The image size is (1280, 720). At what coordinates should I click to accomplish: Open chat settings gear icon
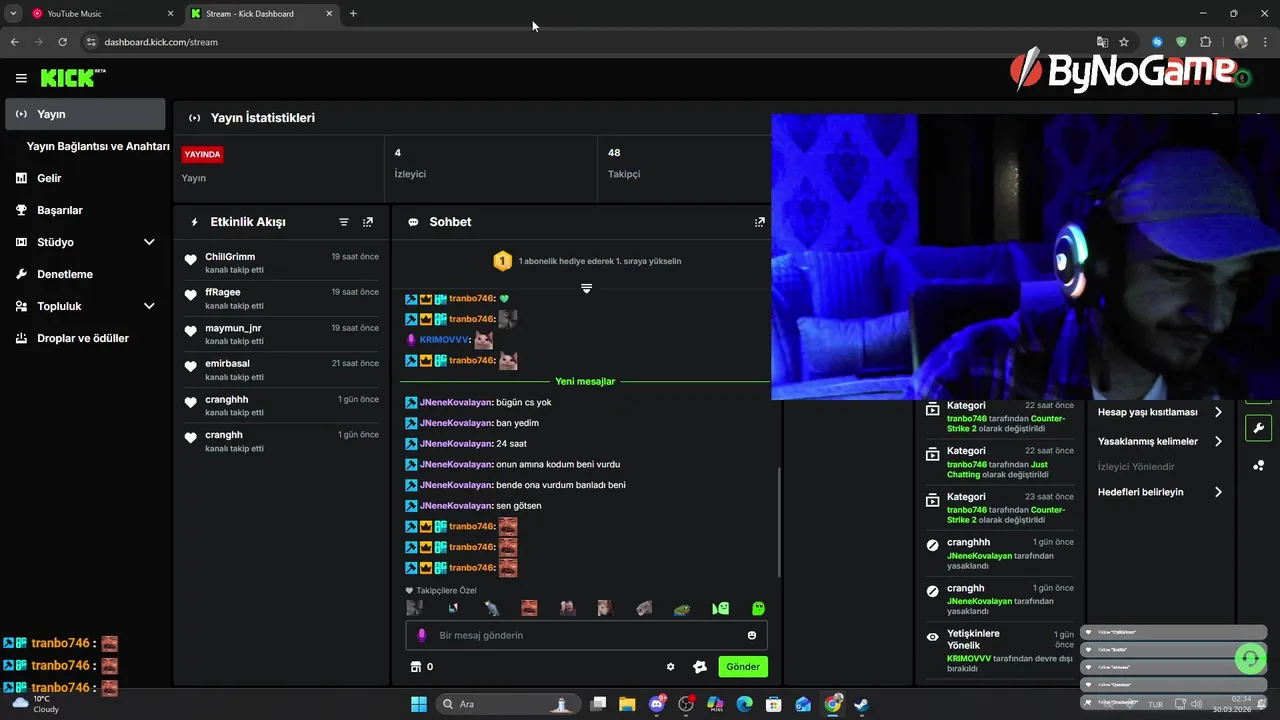click(671, 667)
